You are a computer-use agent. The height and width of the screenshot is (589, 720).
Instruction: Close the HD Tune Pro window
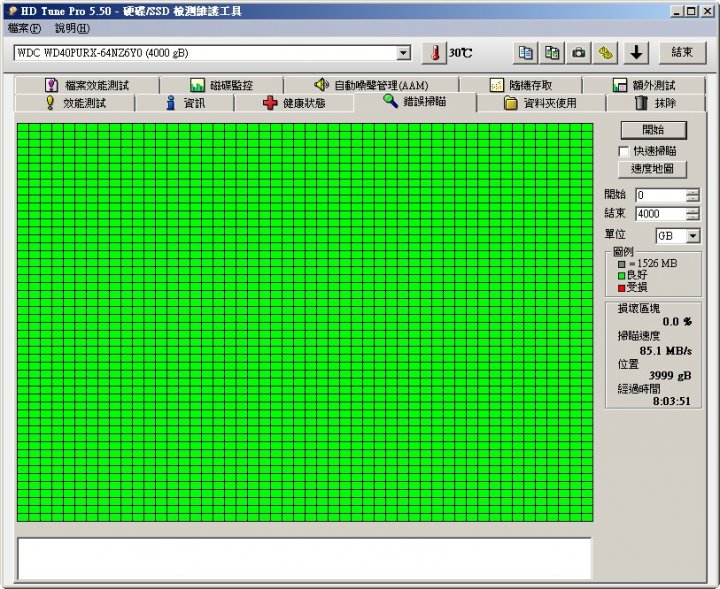point(708,11)
